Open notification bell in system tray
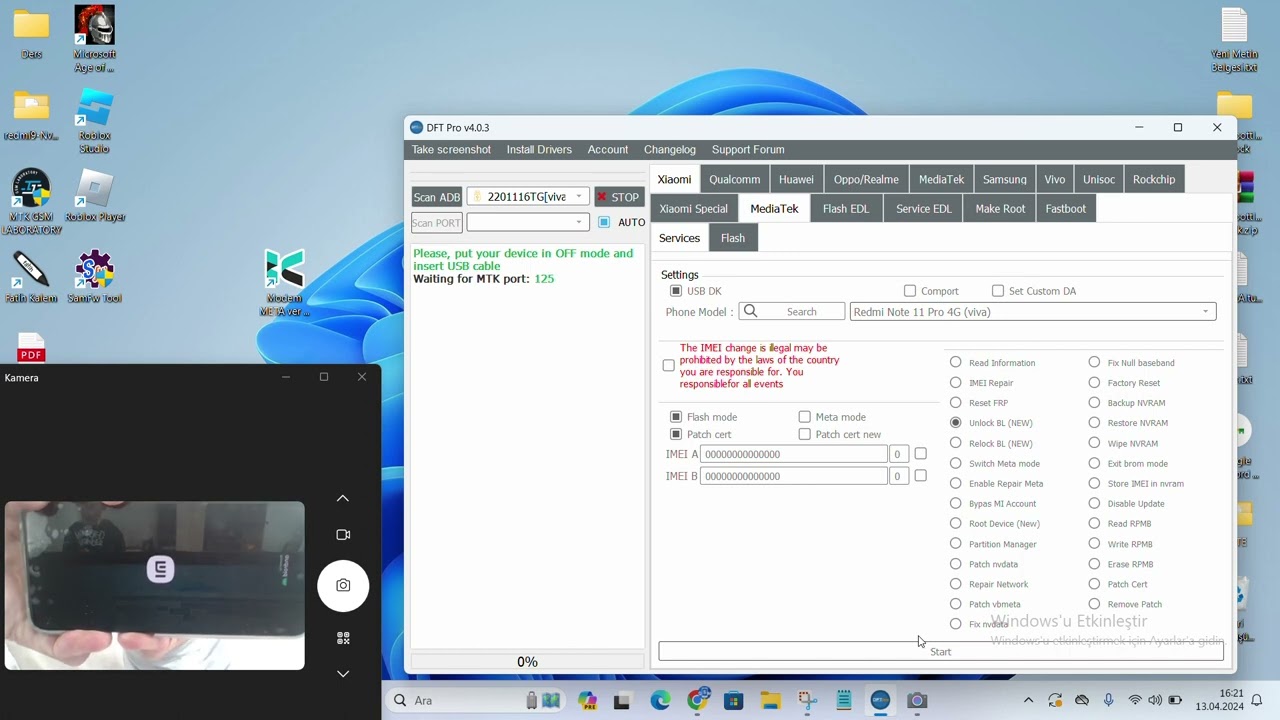 tap(1257, 701)
